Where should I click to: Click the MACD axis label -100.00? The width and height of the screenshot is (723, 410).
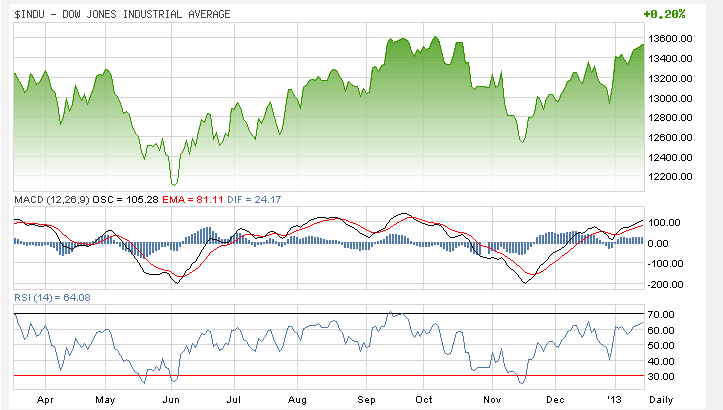pos(665,264)
